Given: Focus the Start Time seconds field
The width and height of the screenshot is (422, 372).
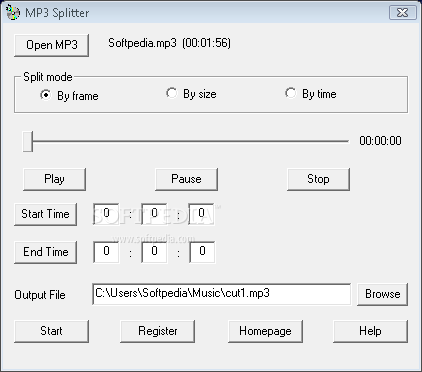Looking at the screenshot, I should click(201, 214).
